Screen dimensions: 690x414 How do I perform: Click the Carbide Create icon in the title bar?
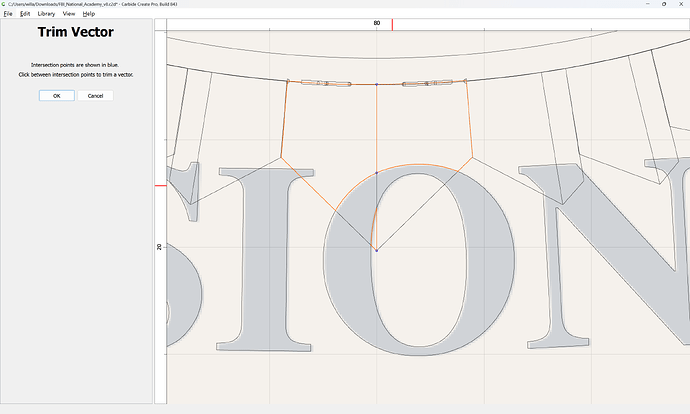(4, 4)
